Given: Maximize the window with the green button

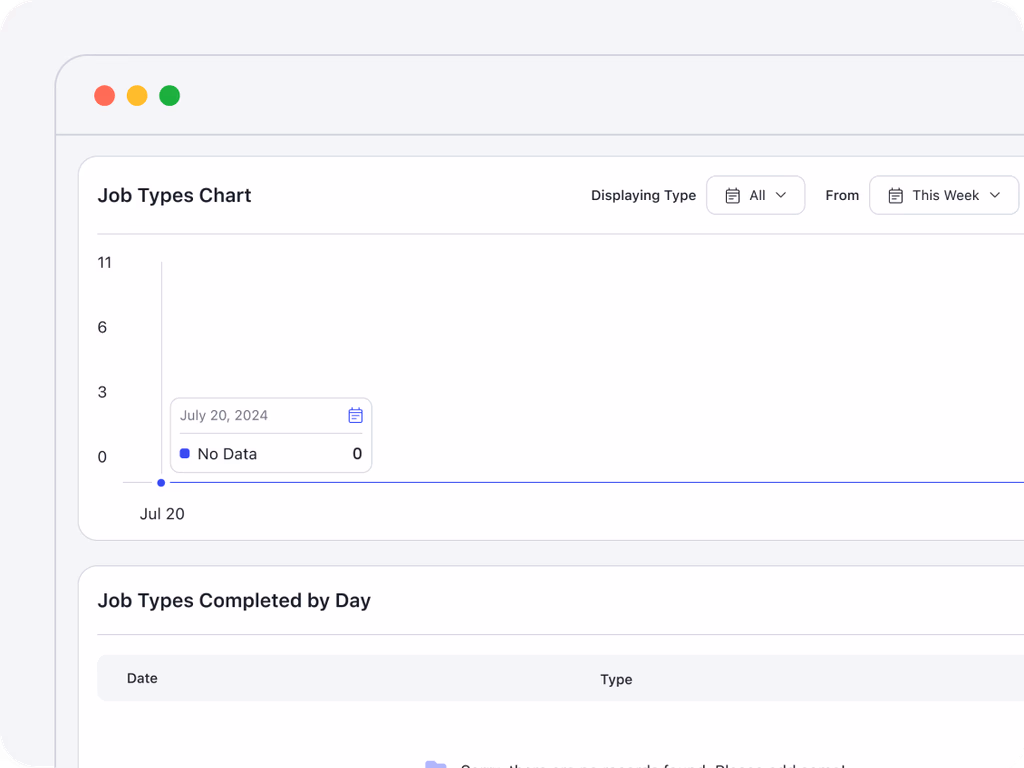Looking at the screenshot, I should coord(170,96).
